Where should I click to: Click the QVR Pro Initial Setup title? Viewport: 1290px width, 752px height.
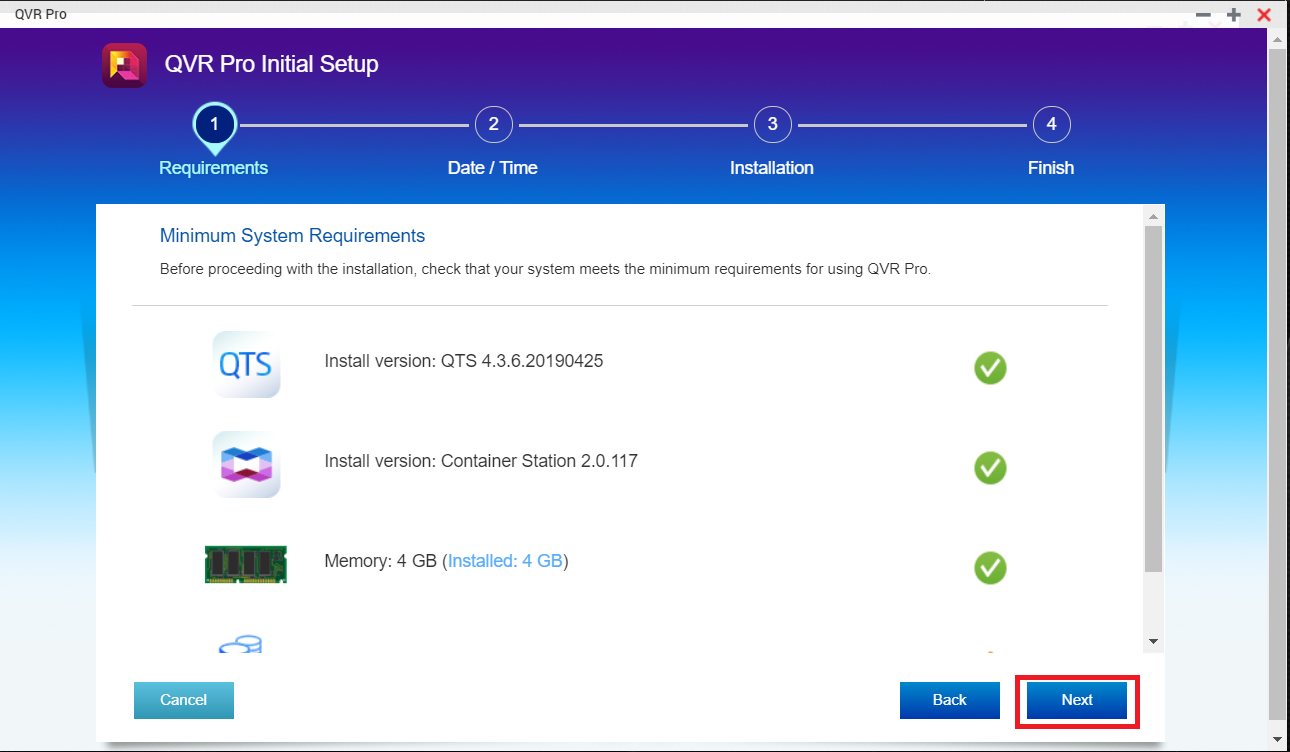(271, 65)
